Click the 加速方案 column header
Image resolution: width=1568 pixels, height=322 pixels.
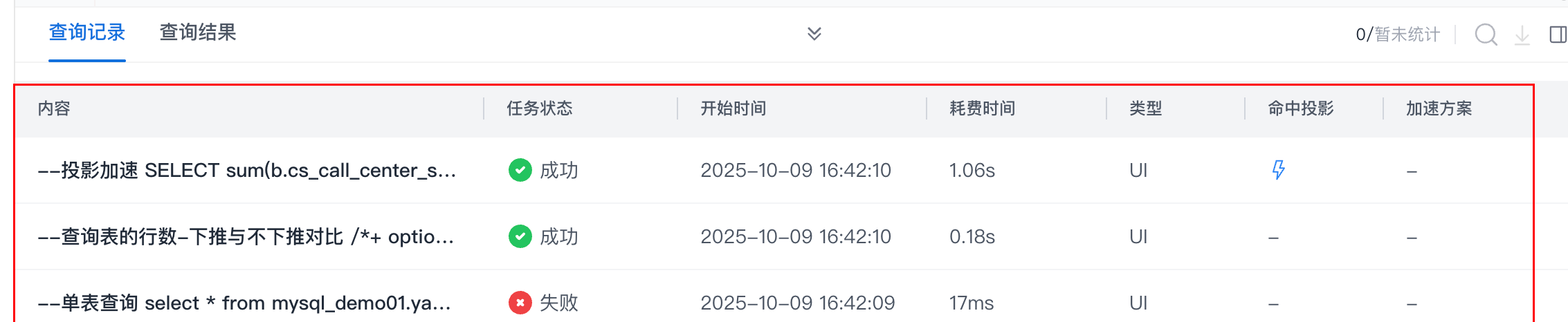(1439, 108)
